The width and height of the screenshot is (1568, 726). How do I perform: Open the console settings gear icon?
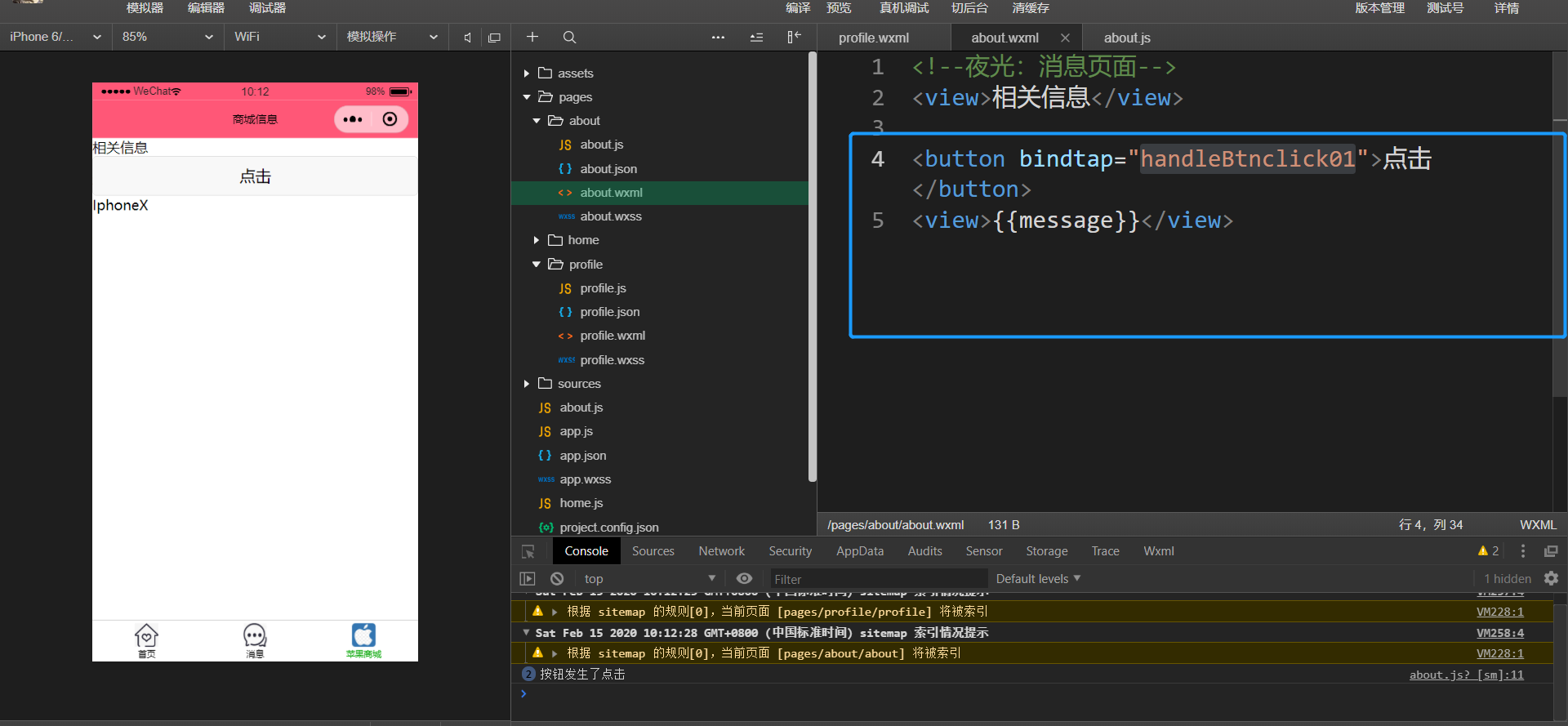point(1551,578)
